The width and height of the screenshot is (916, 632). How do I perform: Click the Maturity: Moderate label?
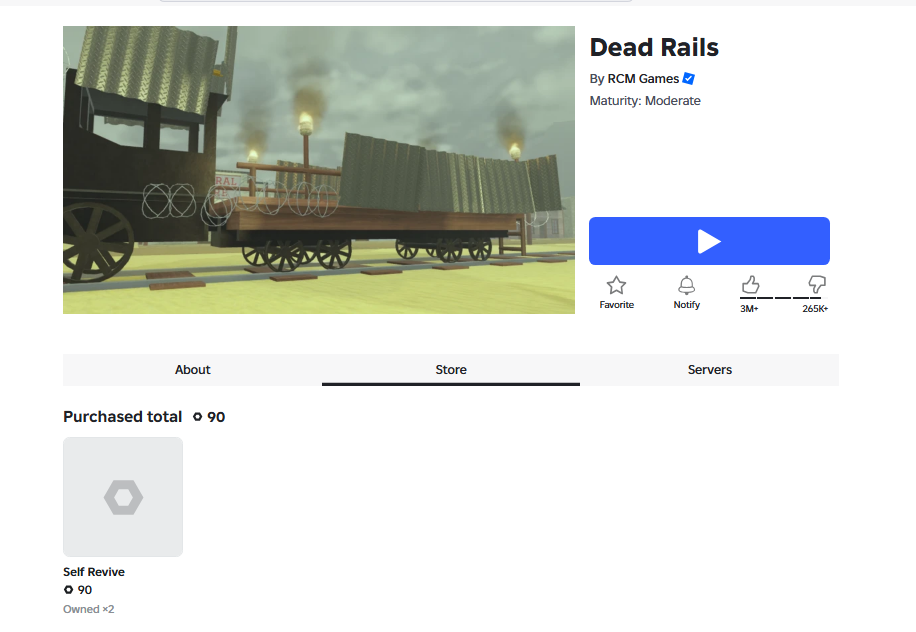coord(645,100)
